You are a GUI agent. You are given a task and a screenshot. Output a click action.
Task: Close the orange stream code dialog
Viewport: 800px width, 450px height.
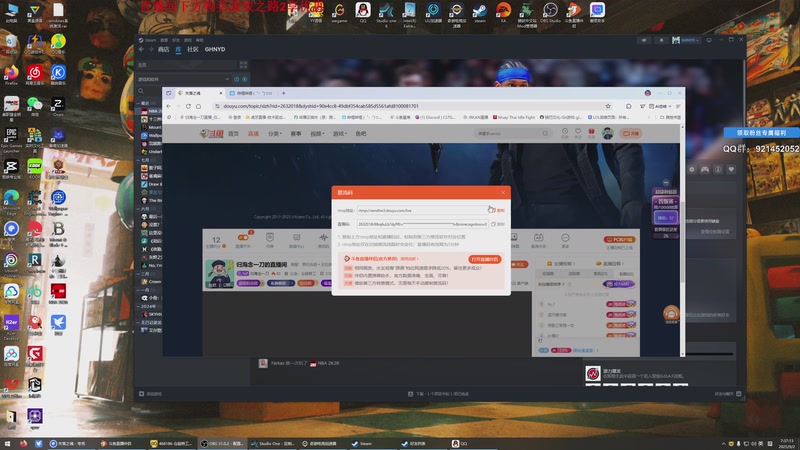(503, 192)
